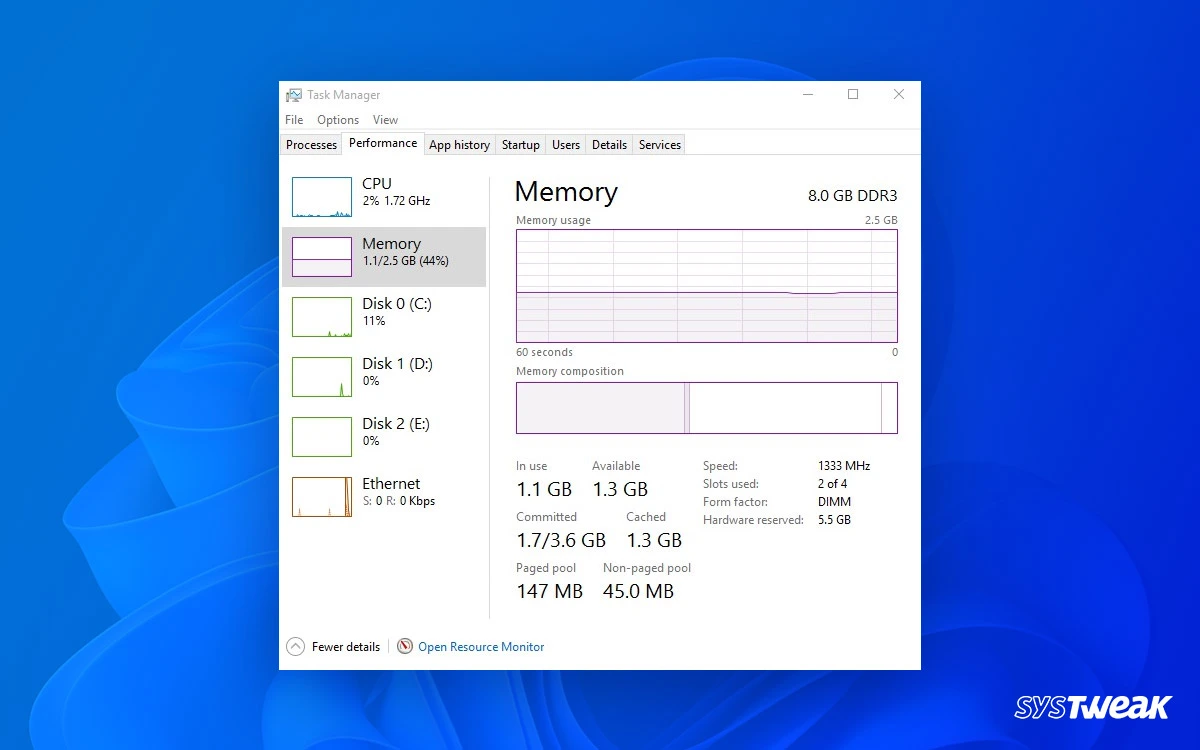Screen dimensions: 1200x750
Task: Collapse to fewer details view
Action: coord(345,646)
